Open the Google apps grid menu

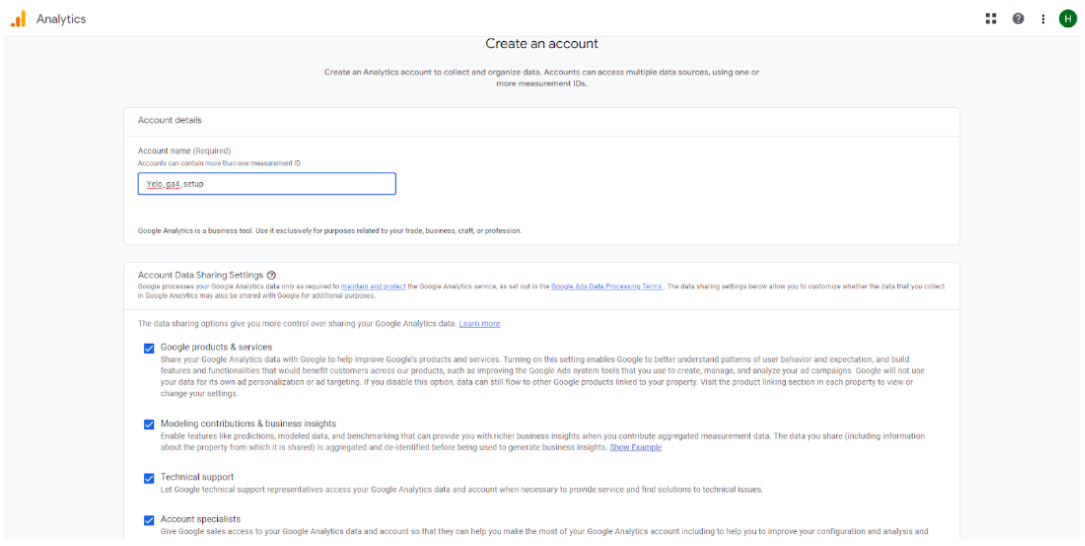(991, 19)
